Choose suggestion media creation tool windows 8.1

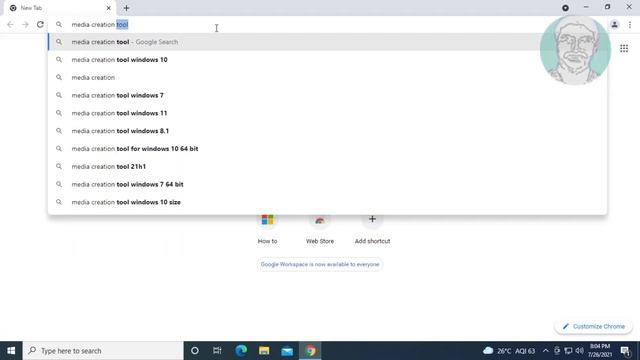327,131
